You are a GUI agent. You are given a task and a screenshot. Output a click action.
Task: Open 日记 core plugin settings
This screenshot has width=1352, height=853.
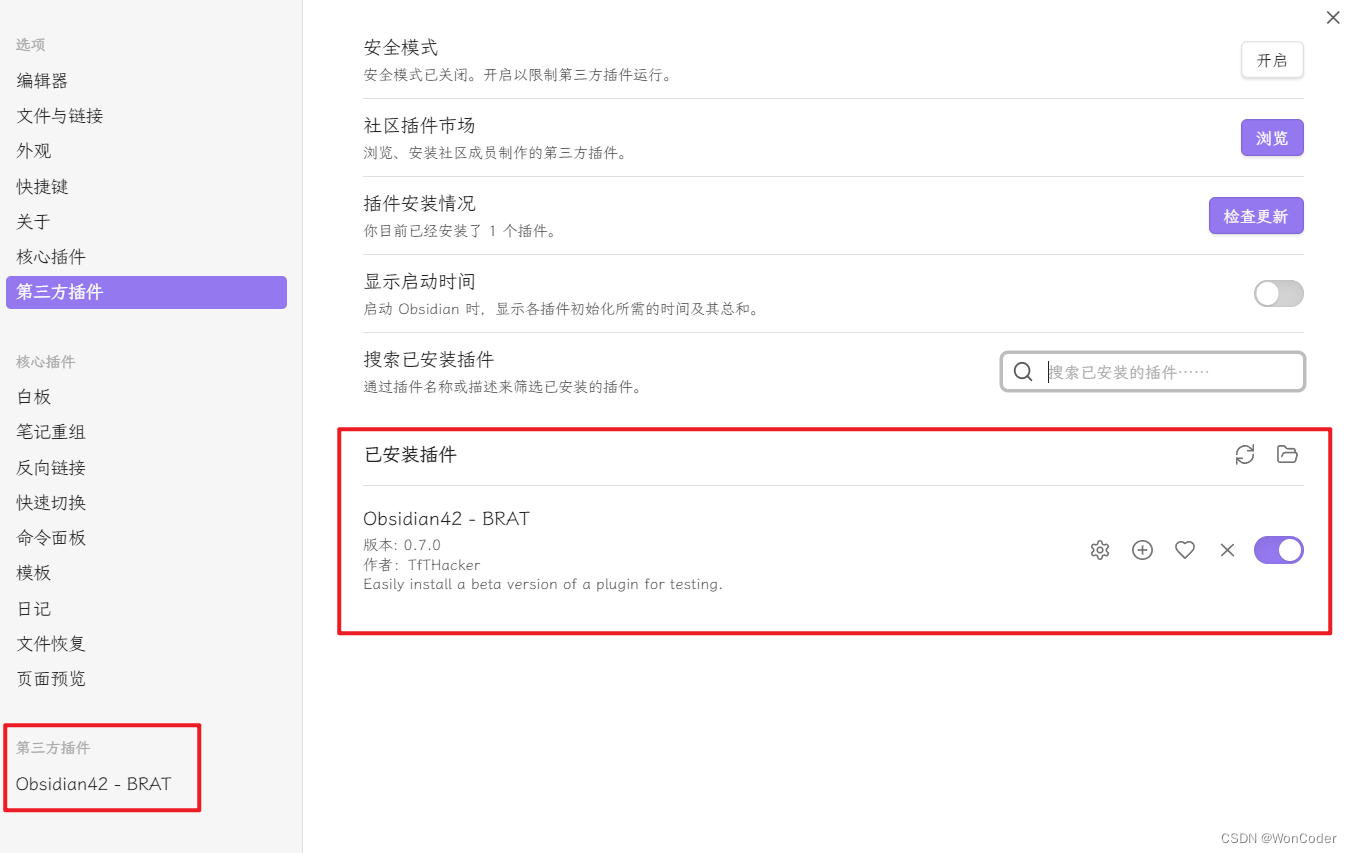pyautogui.click(x=146, y=609)
